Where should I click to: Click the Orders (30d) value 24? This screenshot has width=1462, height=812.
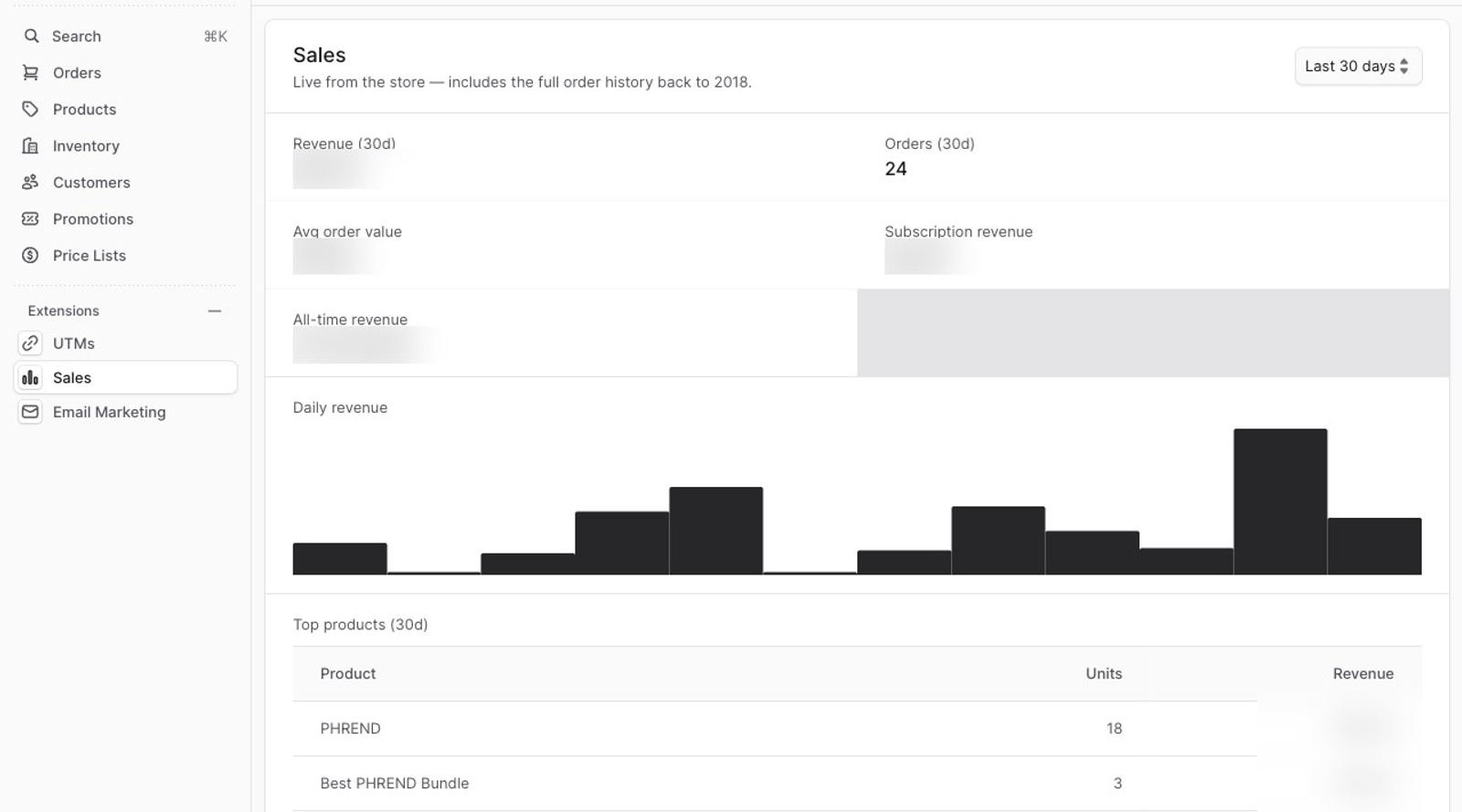pyautogui.click(x=895, y=168)
